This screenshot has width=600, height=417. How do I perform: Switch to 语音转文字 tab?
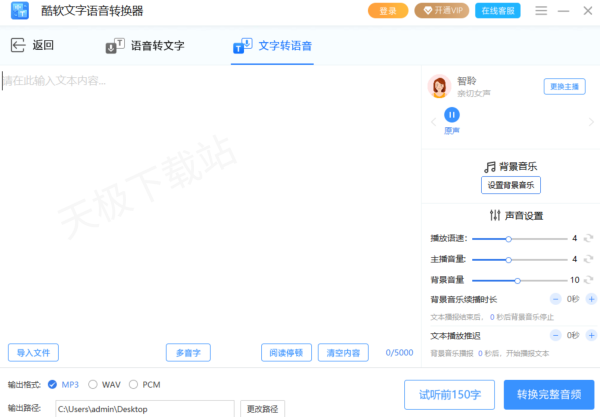point(145,46)
